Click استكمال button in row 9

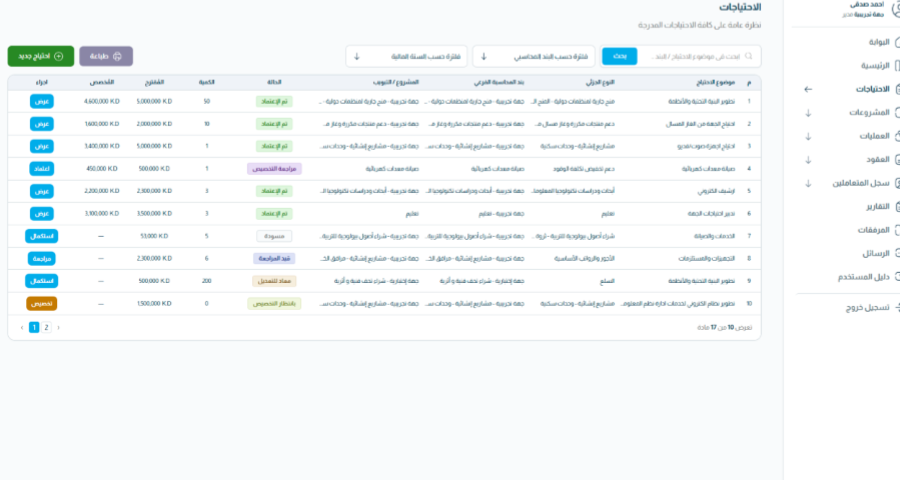click(x=42, y=281)
